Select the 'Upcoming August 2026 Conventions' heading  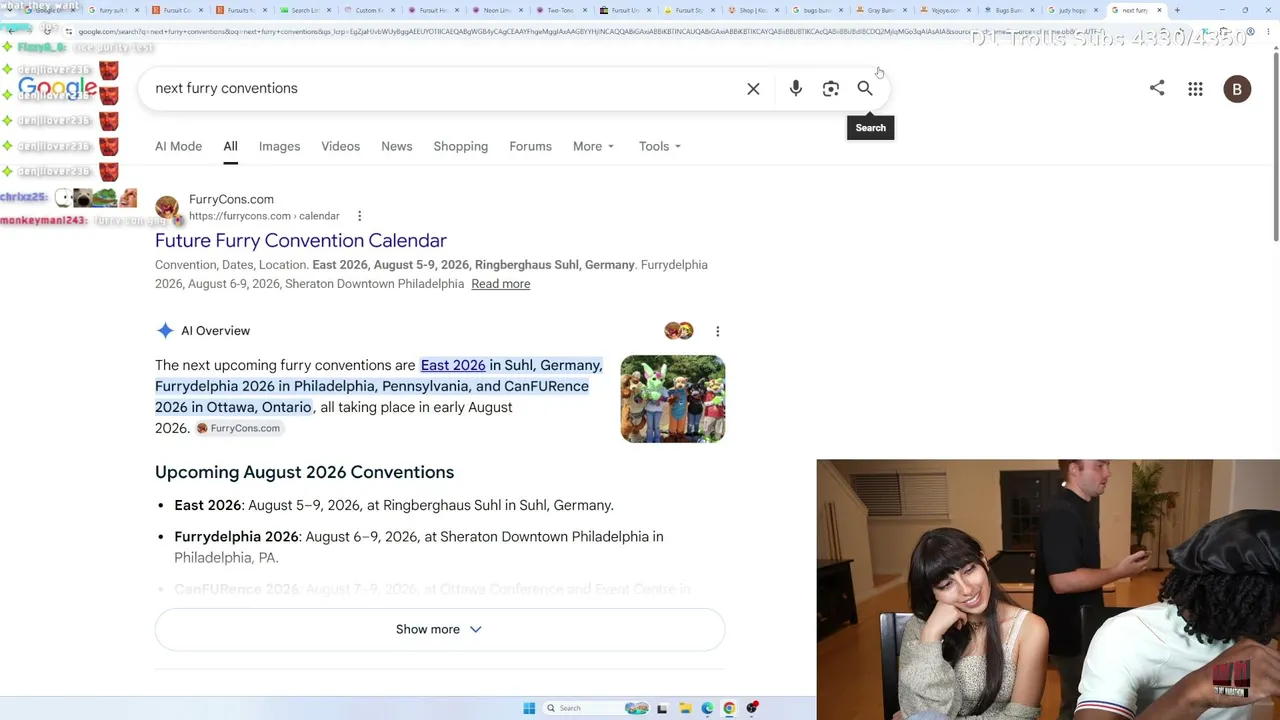click(x=304, y=472)
